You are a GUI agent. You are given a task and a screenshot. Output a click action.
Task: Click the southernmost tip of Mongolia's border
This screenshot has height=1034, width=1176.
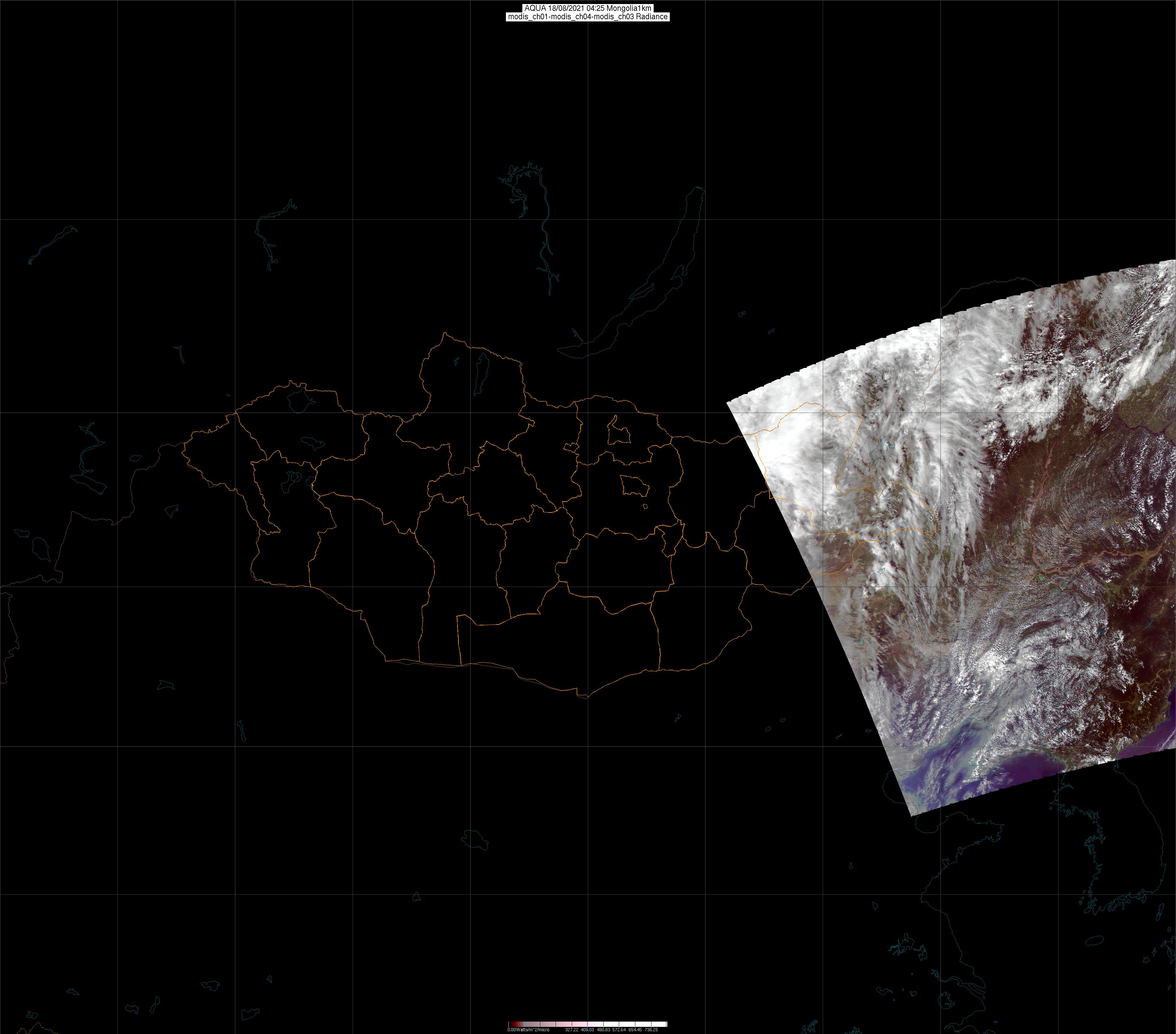(587, 698)
